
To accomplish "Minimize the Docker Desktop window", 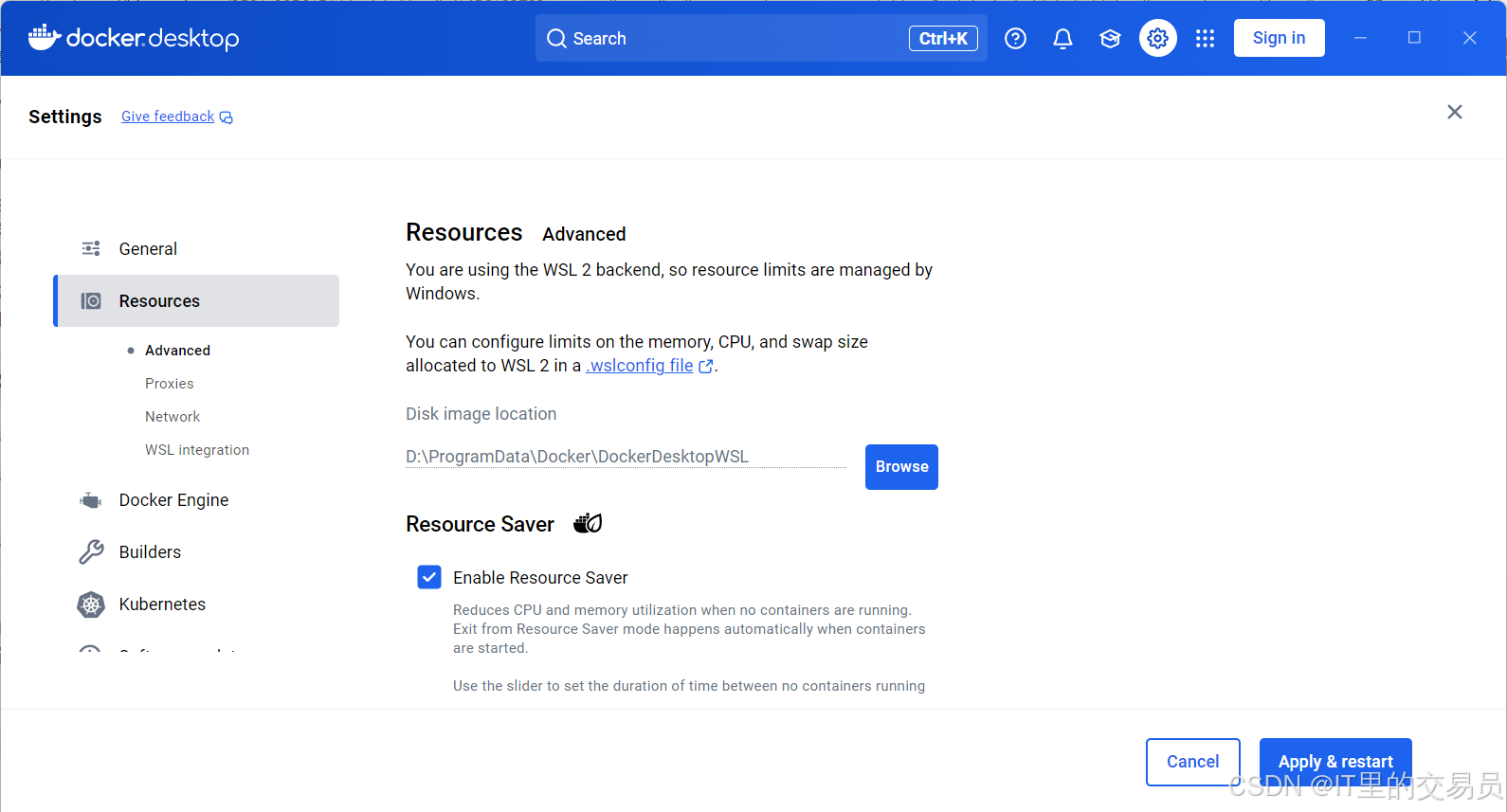I will tap(1360, 38).
